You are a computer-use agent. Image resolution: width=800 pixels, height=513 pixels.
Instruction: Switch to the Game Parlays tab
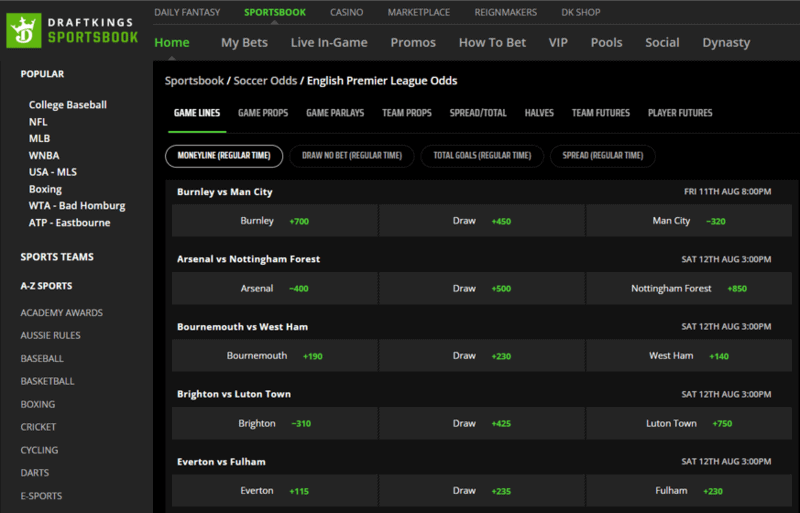(335, 113)
